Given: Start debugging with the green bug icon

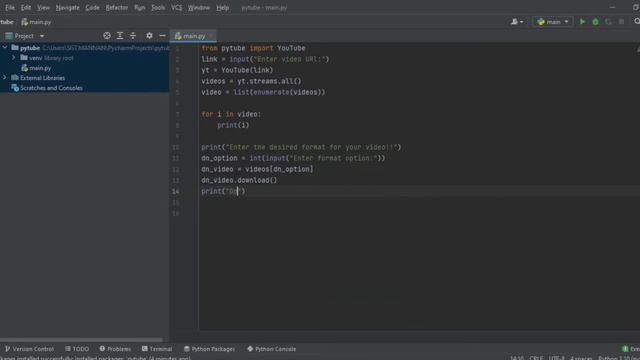Looking at the screenshot, I should click(x=595, y=22).
